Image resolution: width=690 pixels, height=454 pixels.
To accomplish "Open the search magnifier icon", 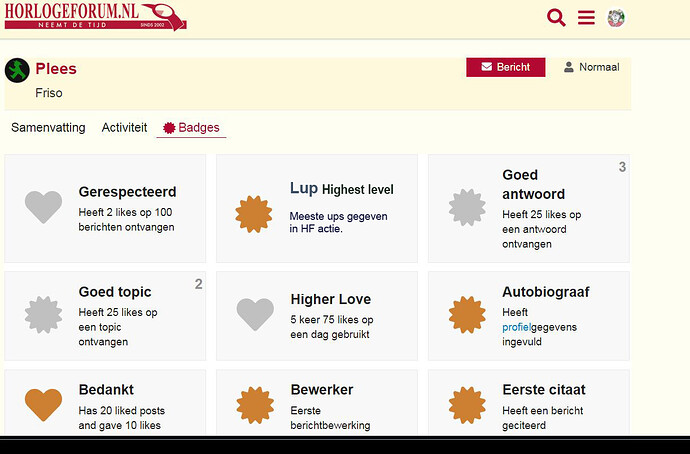I will tap(556, 17).
